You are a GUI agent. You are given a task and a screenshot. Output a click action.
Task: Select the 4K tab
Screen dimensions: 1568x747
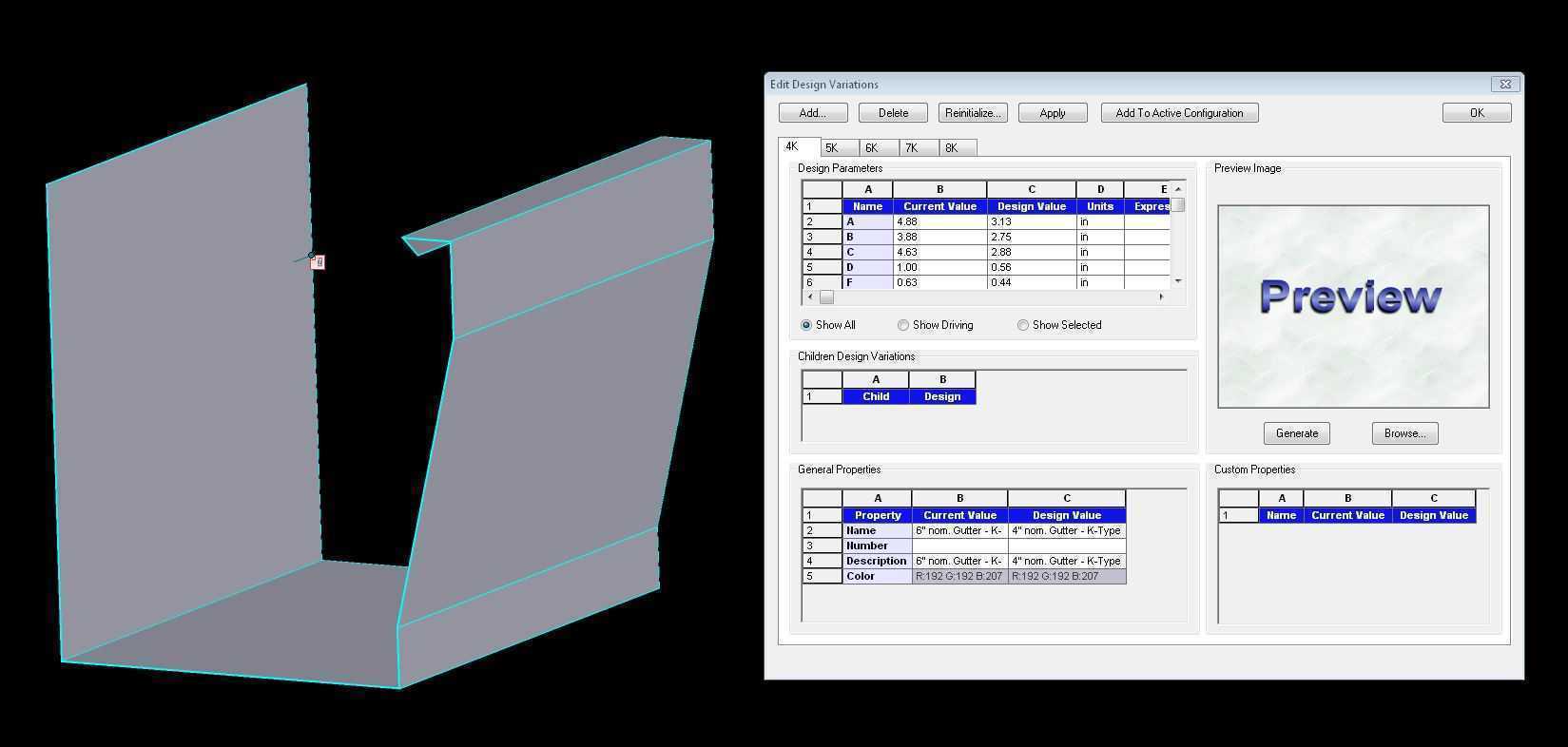tap(799, 146)
